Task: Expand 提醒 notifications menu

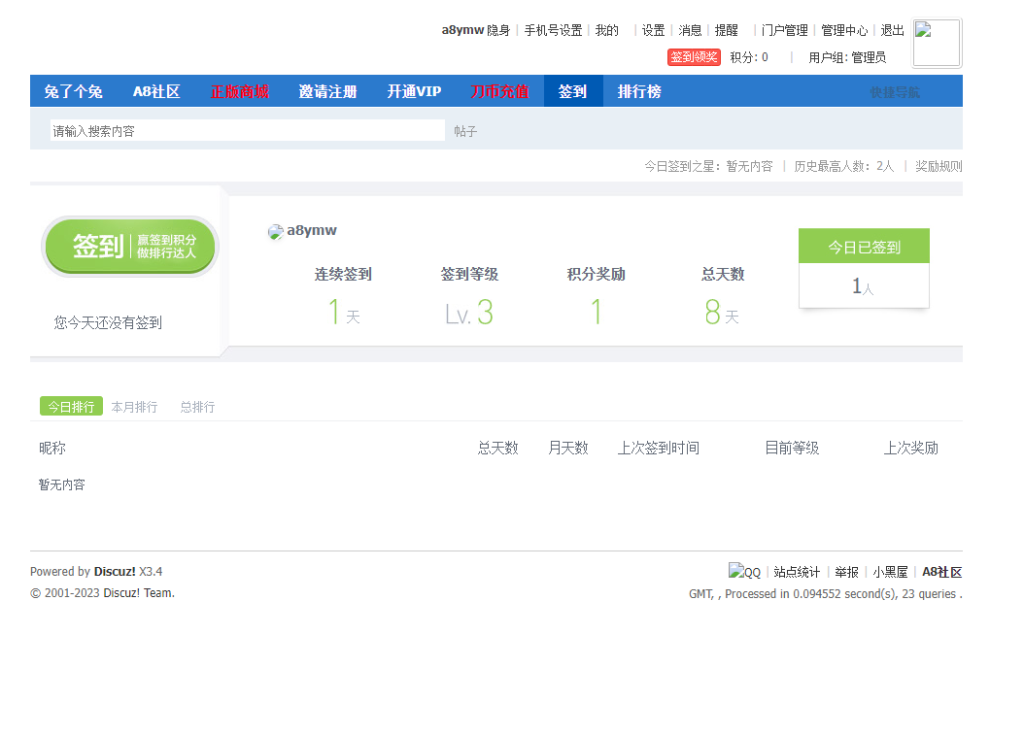Action: [x=726, y=30]
